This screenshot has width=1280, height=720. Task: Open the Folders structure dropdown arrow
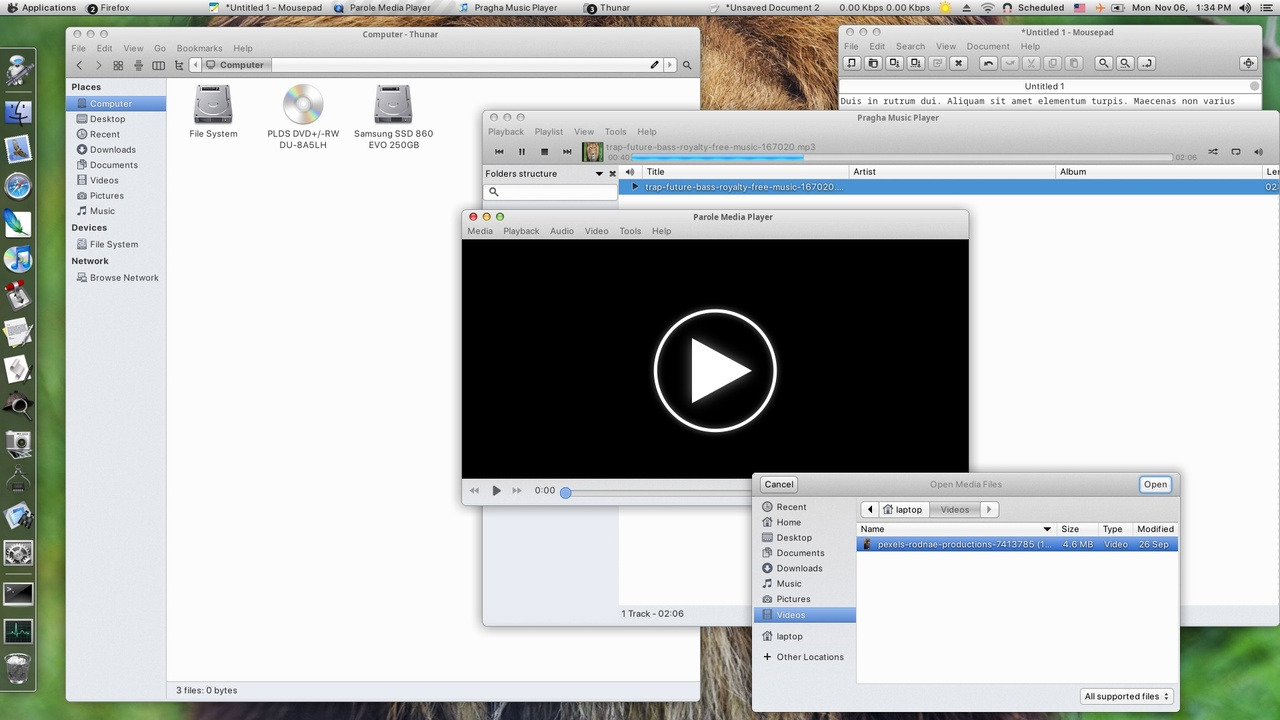click(x=599, y=174)
